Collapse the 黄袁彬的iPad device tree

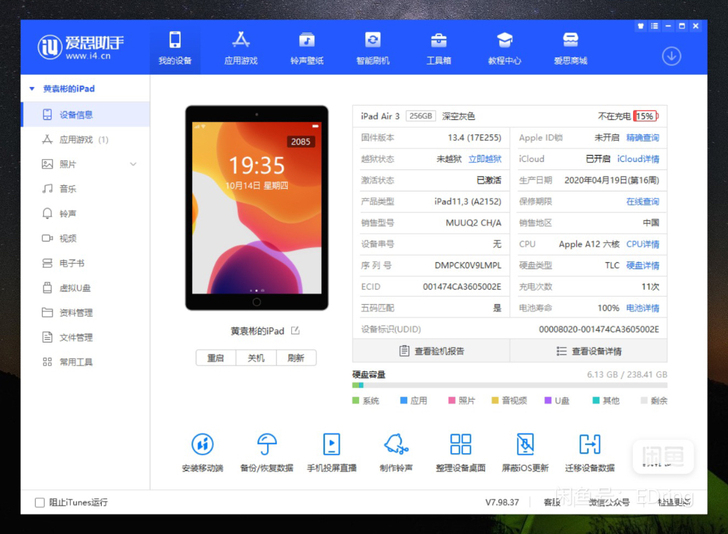(34, 89)
